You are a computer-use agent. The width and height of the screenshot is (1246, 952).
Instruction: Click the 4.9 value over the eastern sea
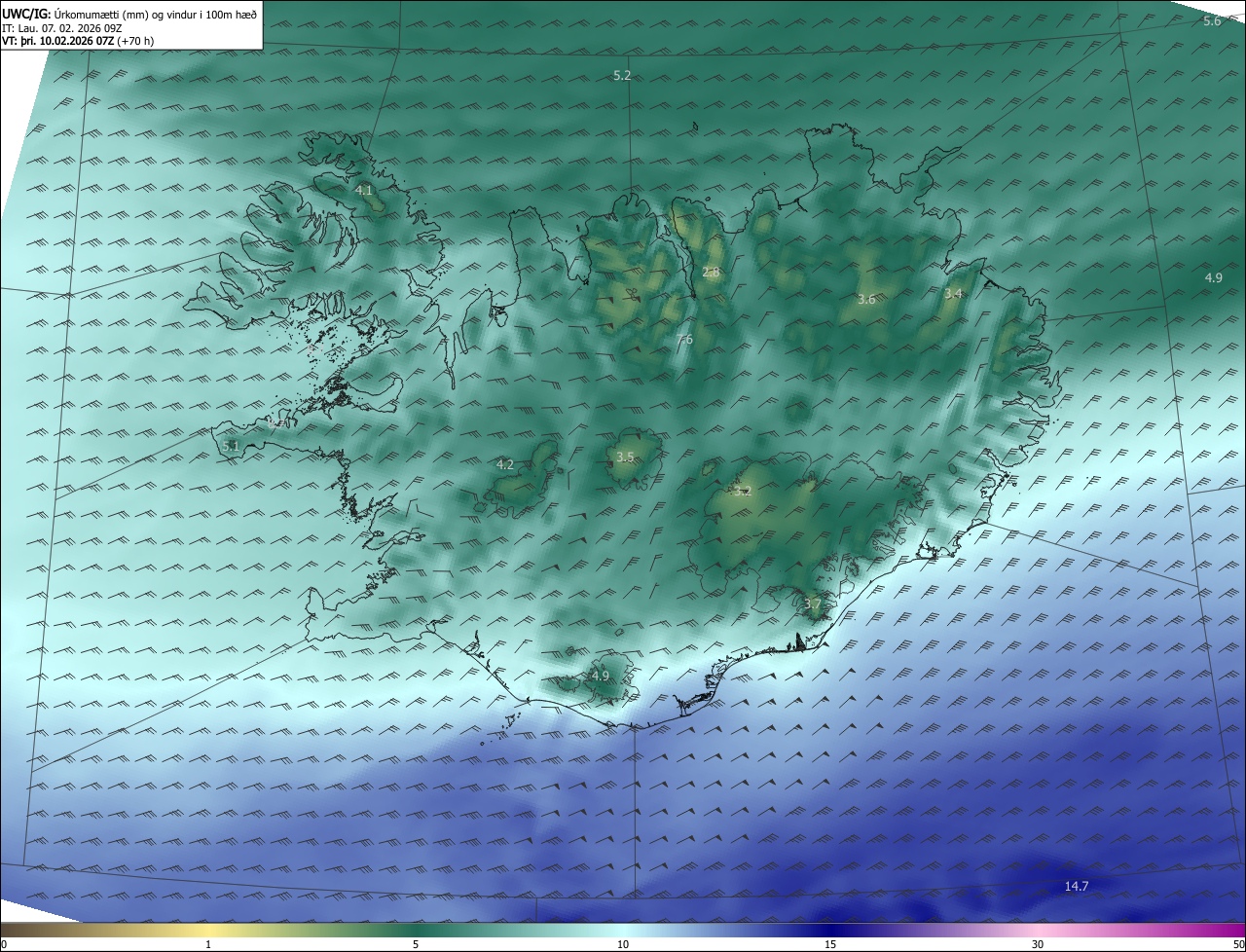(1213, 277)
